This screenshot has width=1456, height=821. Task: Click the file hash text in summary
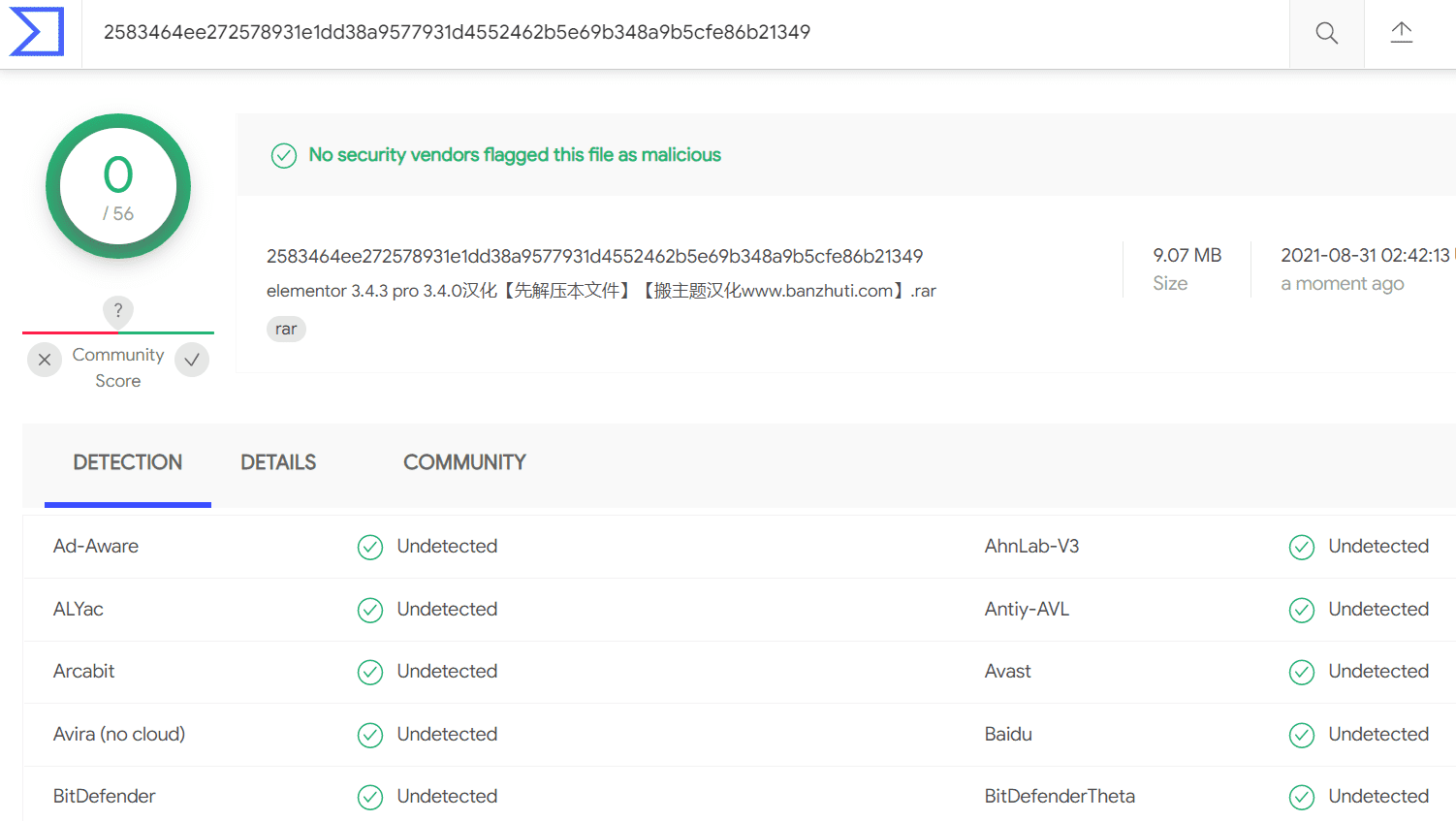tap(594, 256)
